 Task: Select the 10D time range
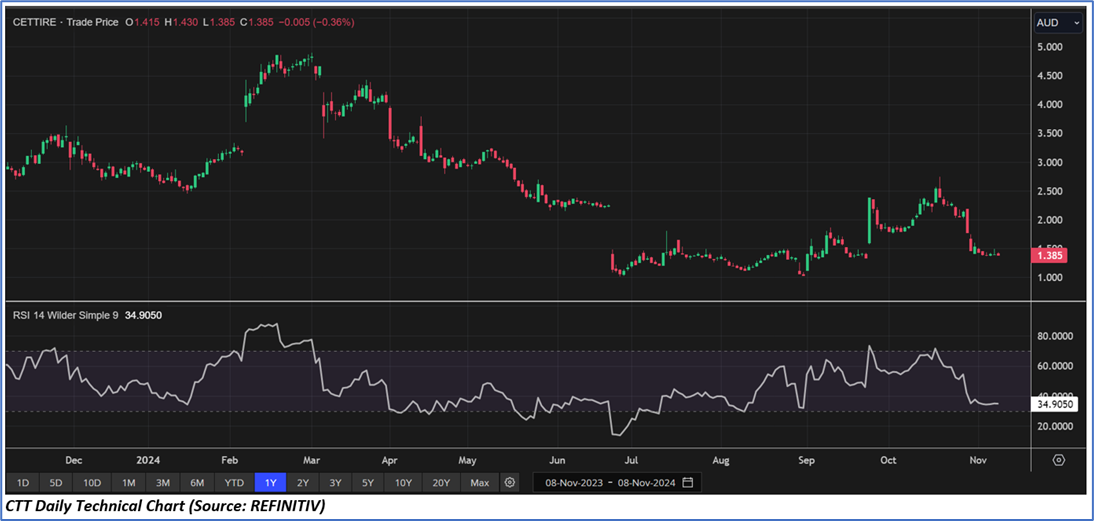(93, 483)
